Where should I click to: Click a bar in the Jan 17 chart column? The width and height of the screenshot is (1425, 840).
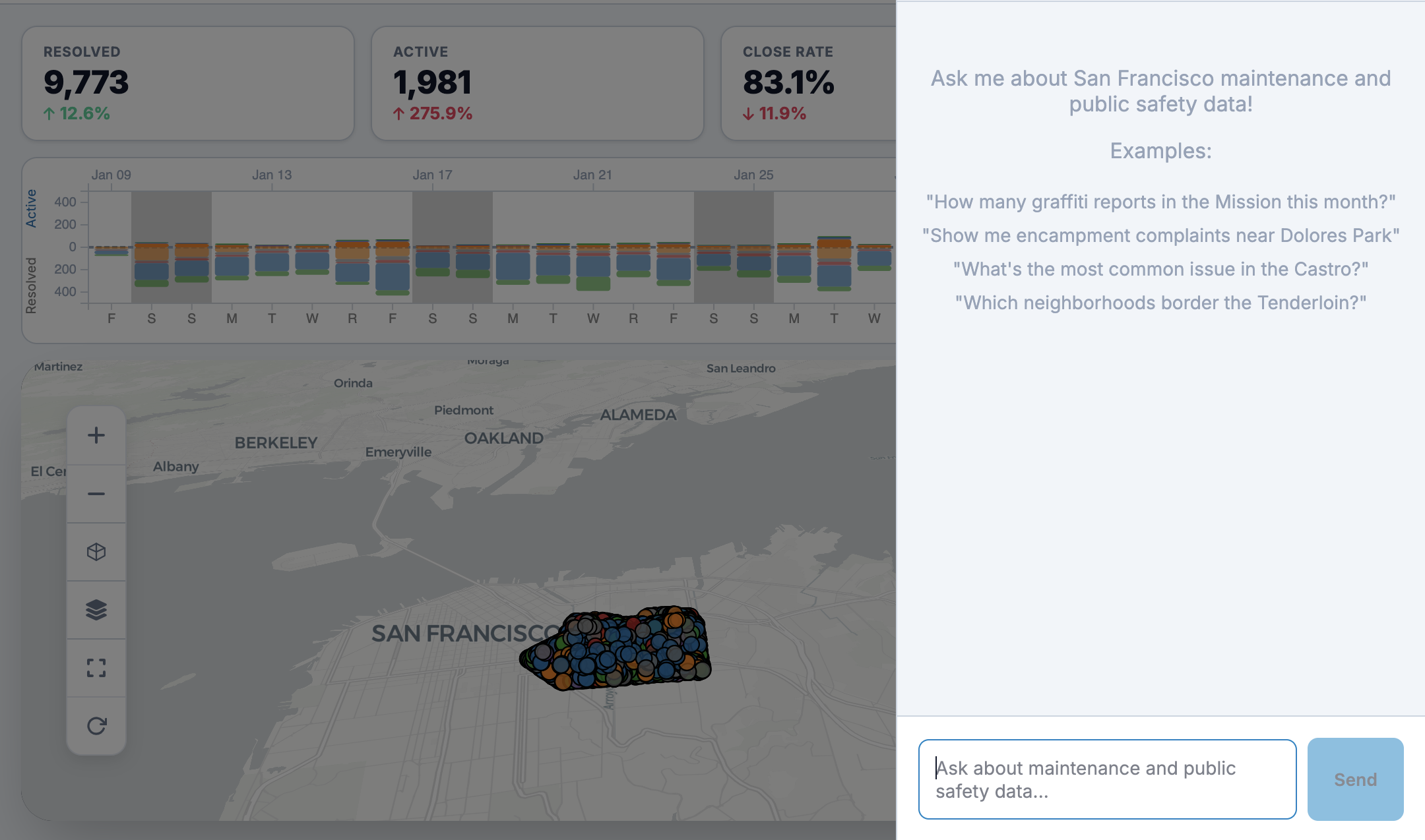432,264
